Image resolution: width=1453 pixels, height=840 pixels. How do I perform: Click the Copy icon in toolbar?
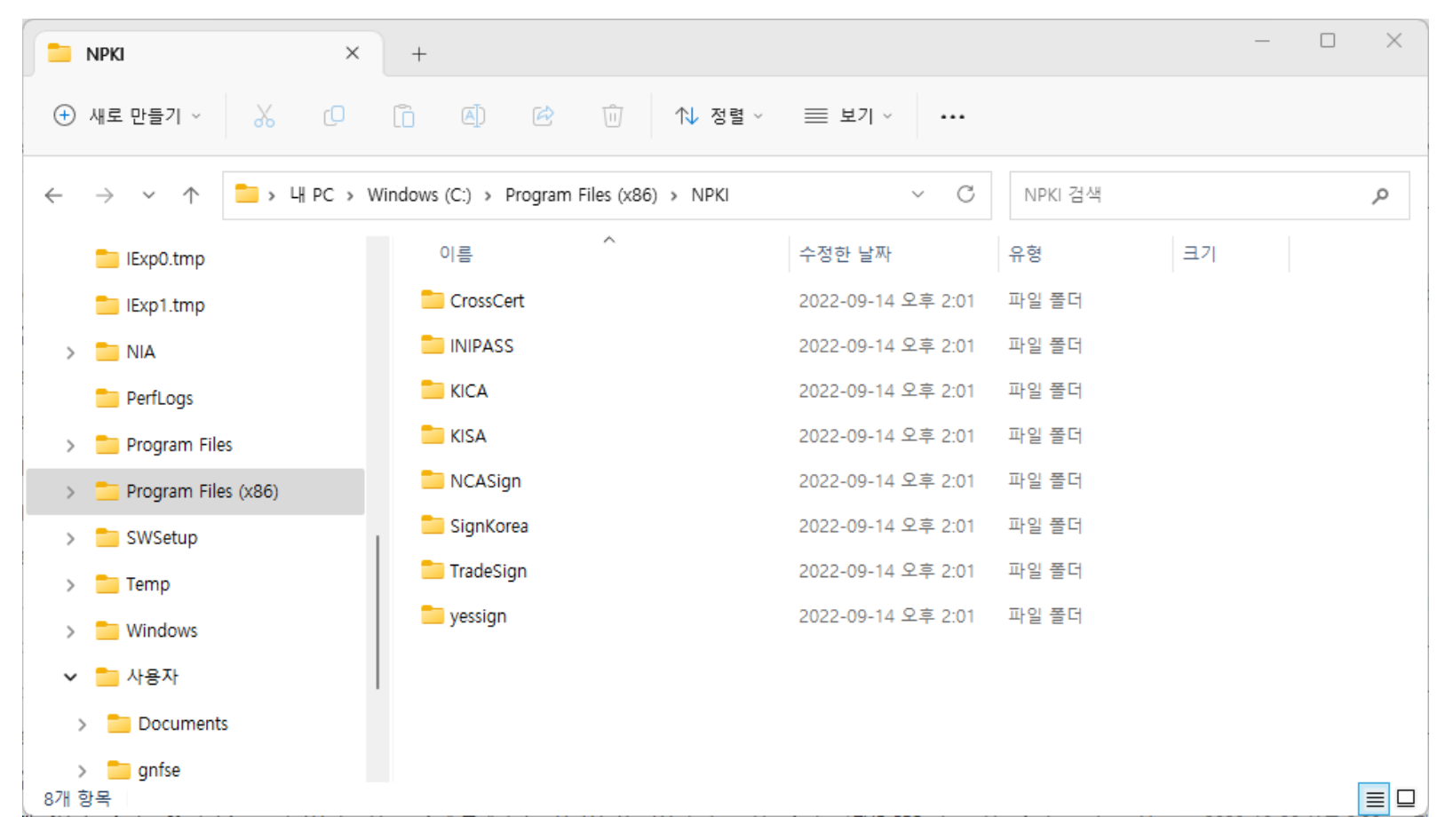click(x=334, y=116)
